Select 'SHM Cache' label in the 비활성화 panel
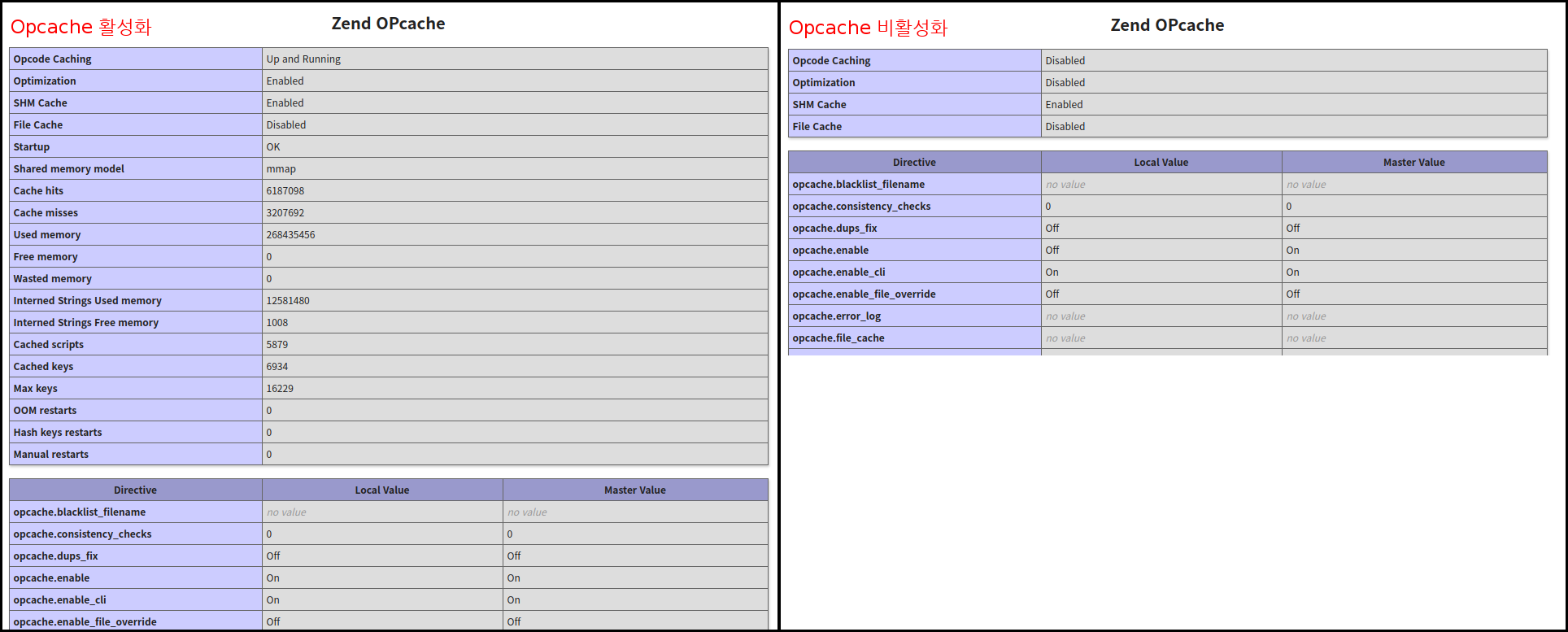The height and width of the screenshot is (632, 1568). click(820, 104)
